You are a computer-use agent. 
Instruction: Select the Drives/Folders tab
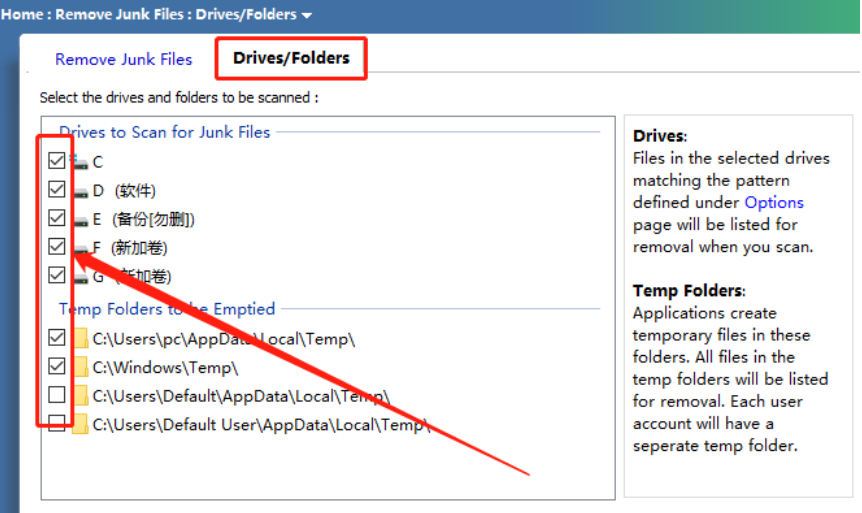pyautogui.click(x=291, y=58)
